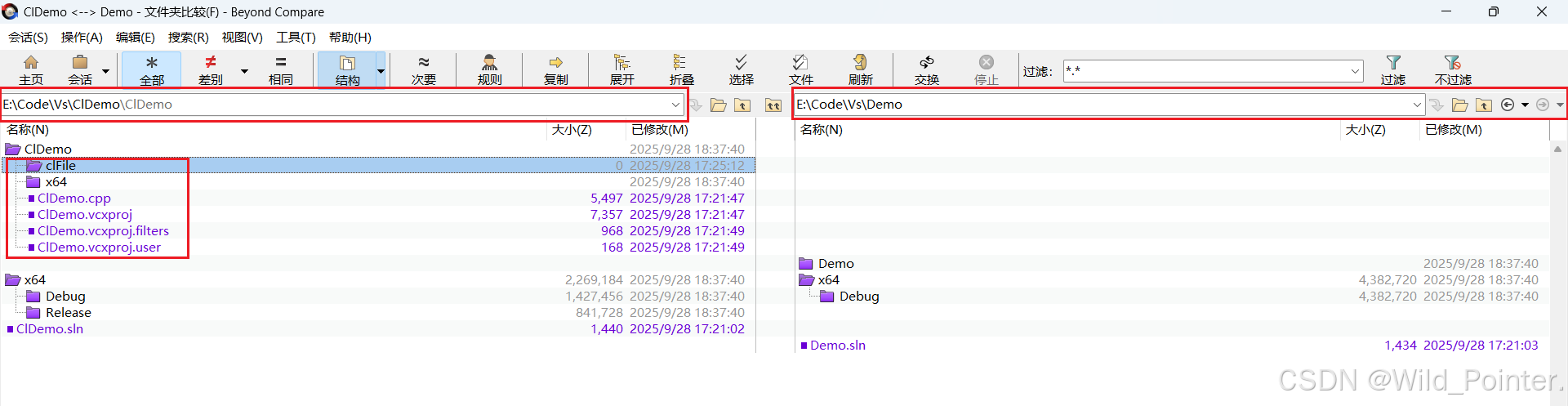The image size is (1568, 406).
Task: Select the ClDemo.vcxproj file
Action: coord(85,214)
